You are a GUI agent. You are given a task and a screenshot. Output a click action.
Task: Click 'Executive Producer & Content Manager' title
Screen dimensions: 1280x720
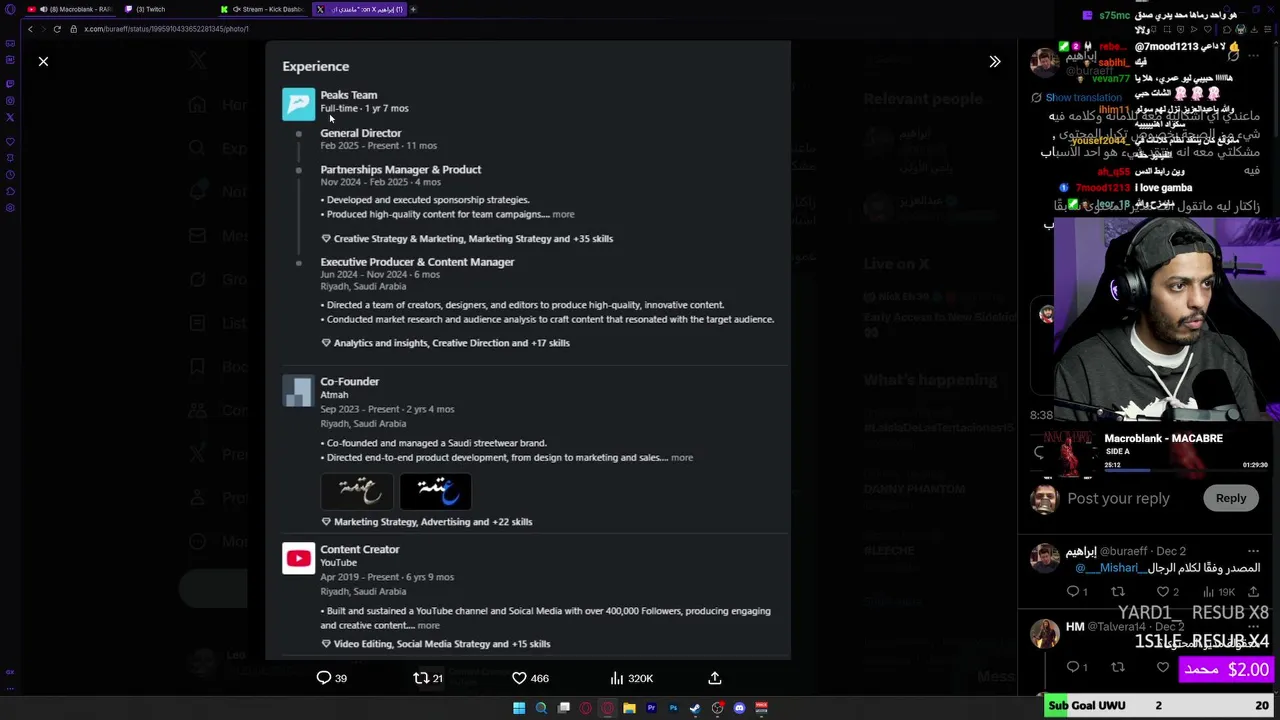click(417, 262)
